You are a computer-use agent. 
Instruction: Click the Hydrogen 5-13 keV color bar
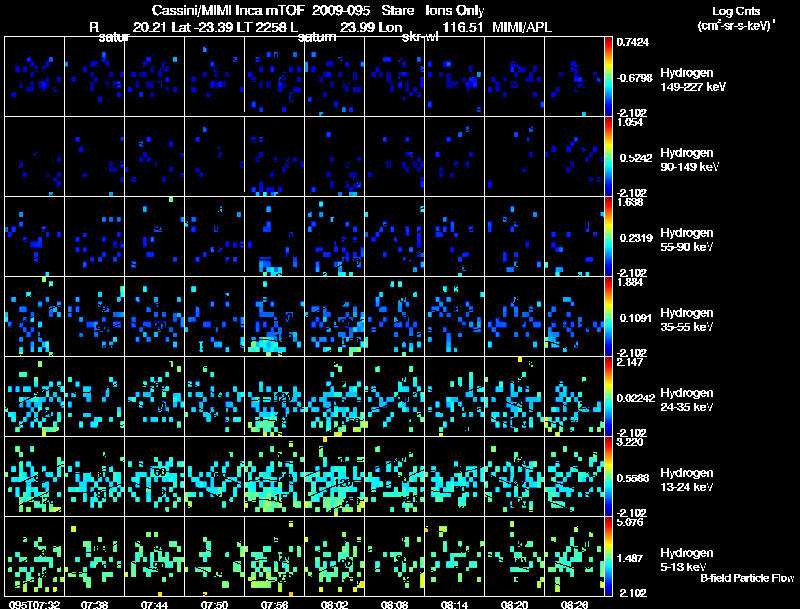pyautogui.click(x=609, y=556)
